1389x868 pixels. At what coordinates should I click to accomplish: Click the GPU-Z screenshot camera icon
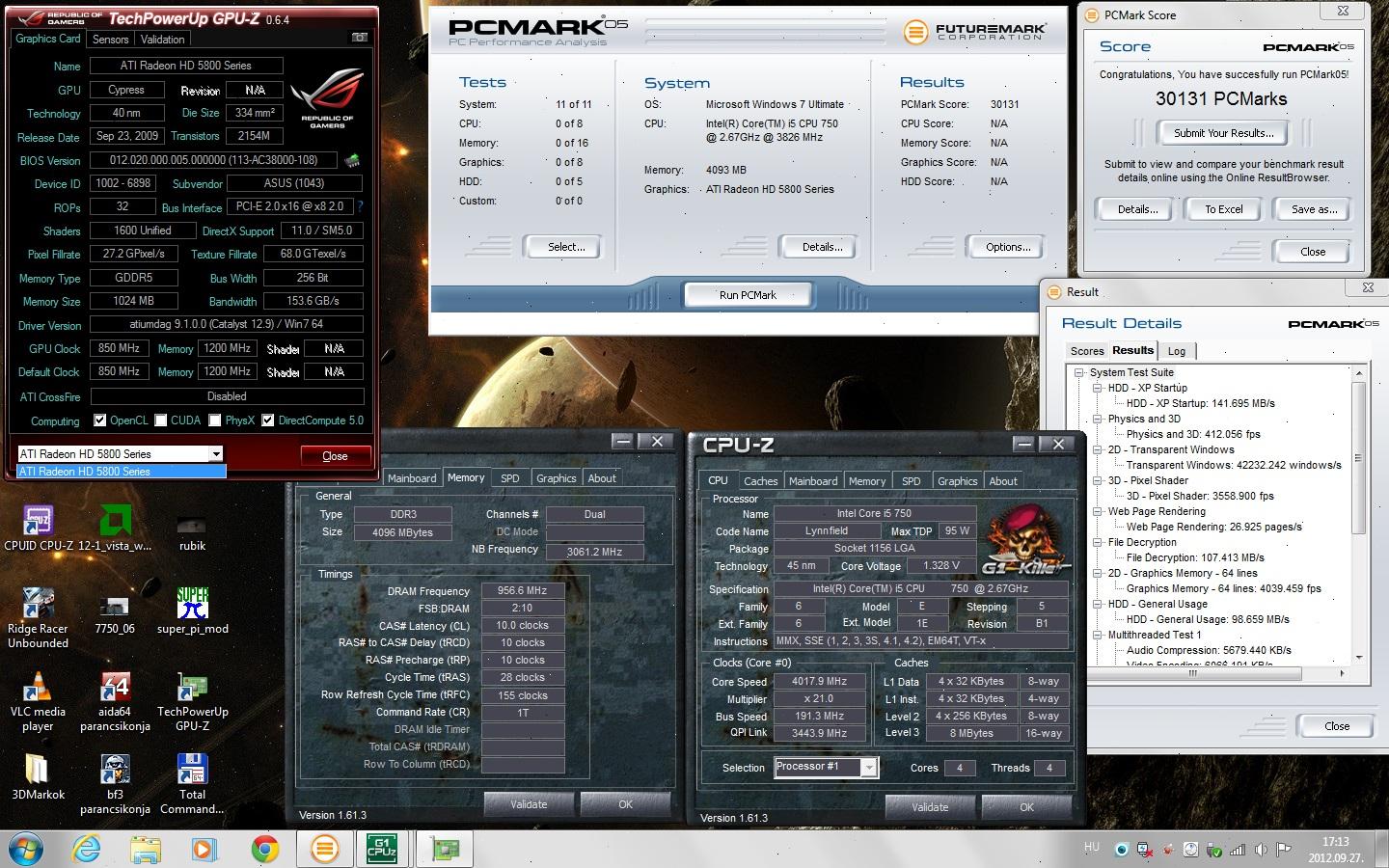click(360, 38)
